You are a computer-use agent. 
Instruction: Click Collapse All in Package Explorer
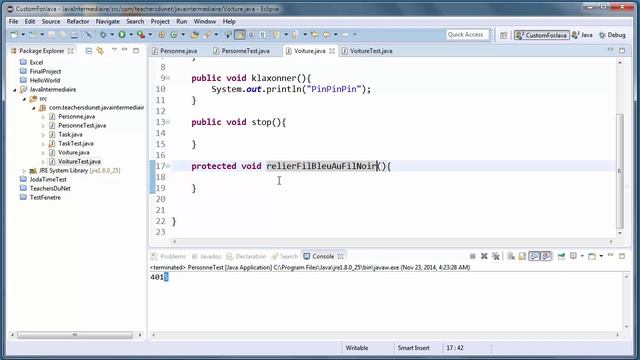point(89,51)
